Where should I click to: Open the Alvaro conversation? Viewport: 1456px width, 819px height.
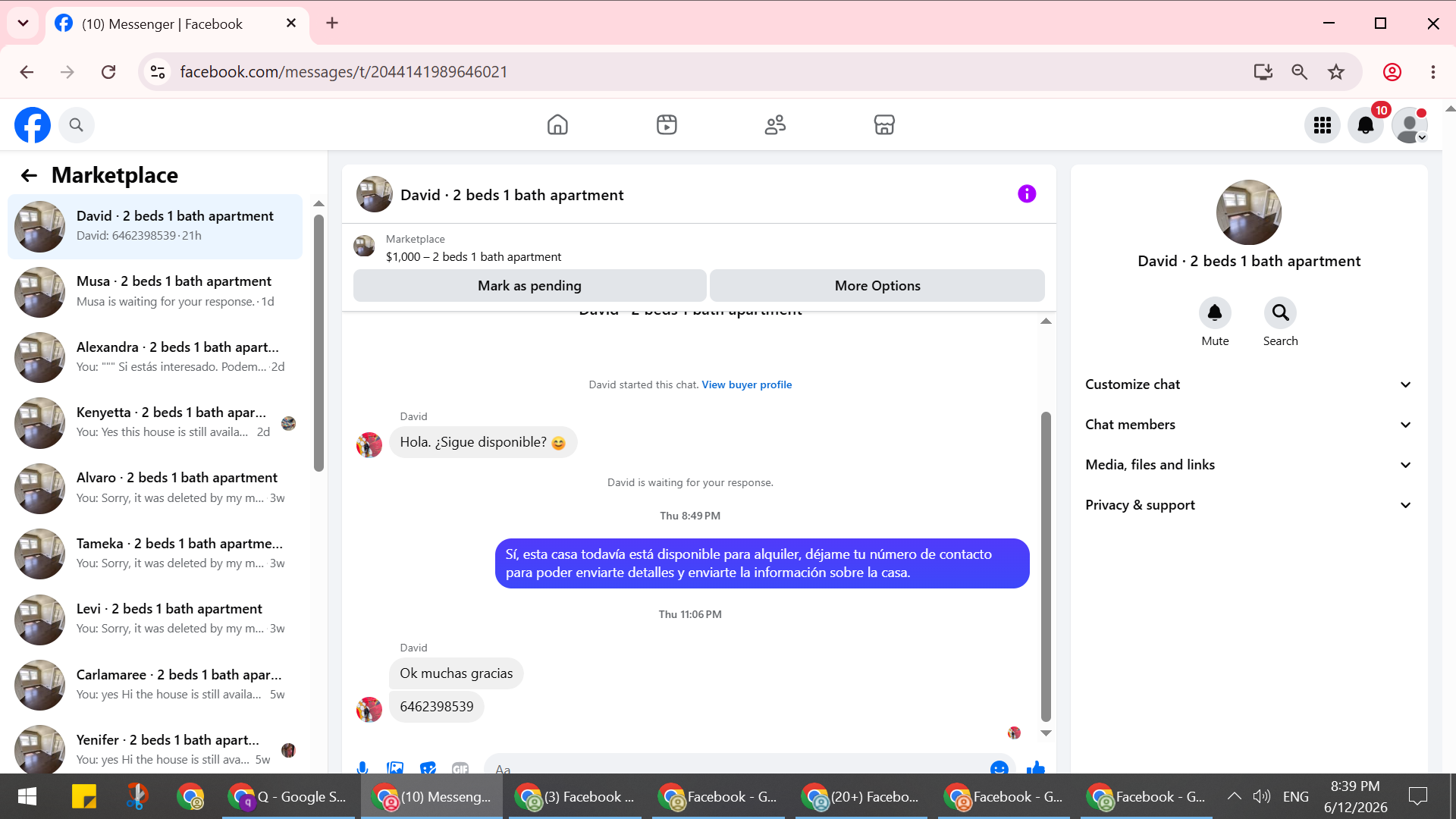pyautogui.click(x=155, y=488)
